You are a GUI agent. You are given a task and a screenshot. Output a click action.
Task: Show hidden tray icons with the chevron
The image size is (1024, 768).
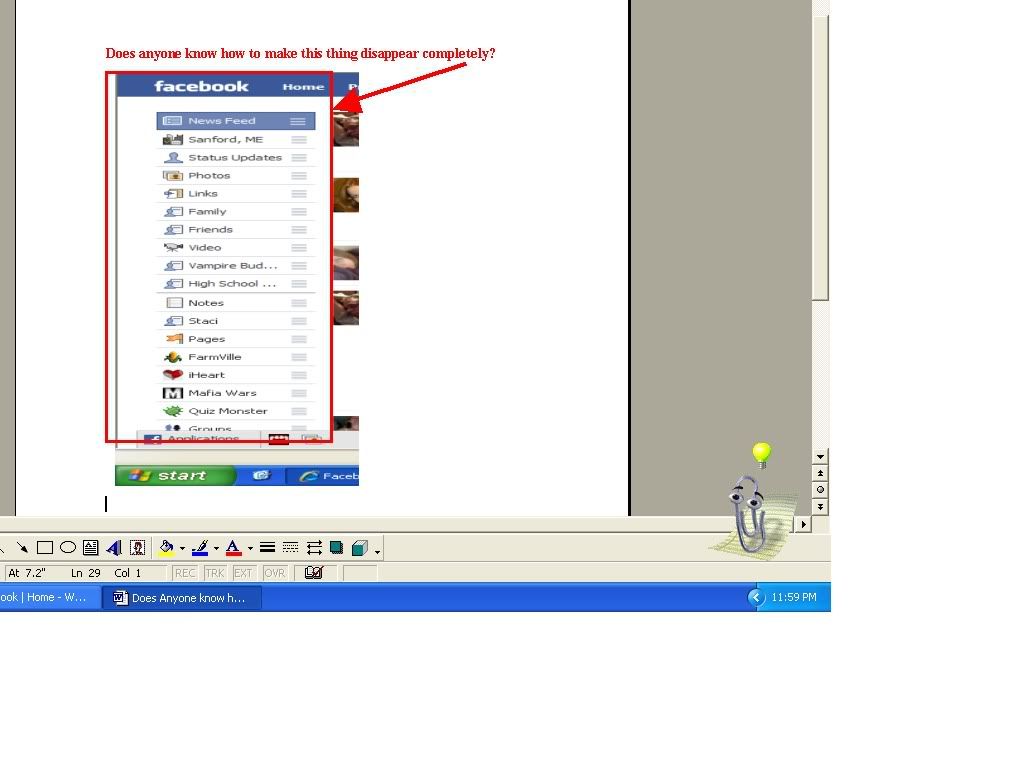coord(756,597)
